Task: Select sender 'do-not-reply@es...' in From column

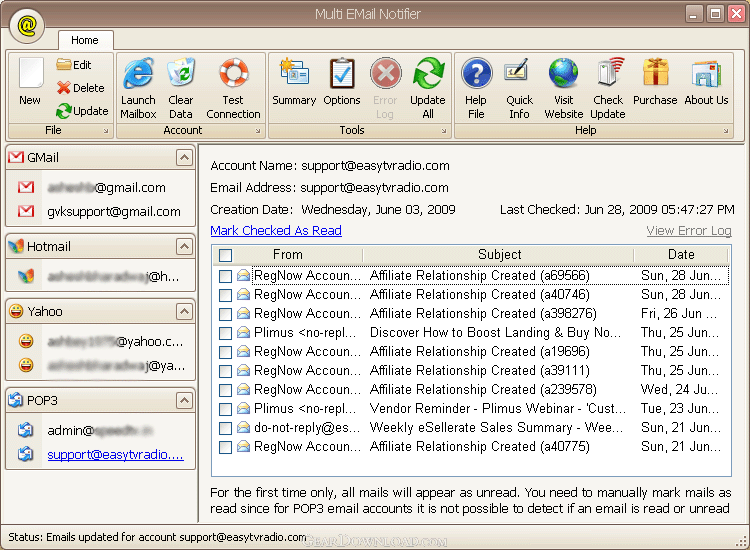Action: tap(307, 428)
